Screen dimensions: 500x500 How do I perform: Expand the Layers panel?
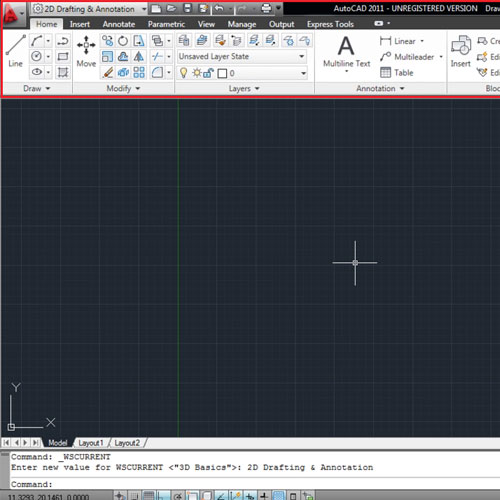pos(244,88)
